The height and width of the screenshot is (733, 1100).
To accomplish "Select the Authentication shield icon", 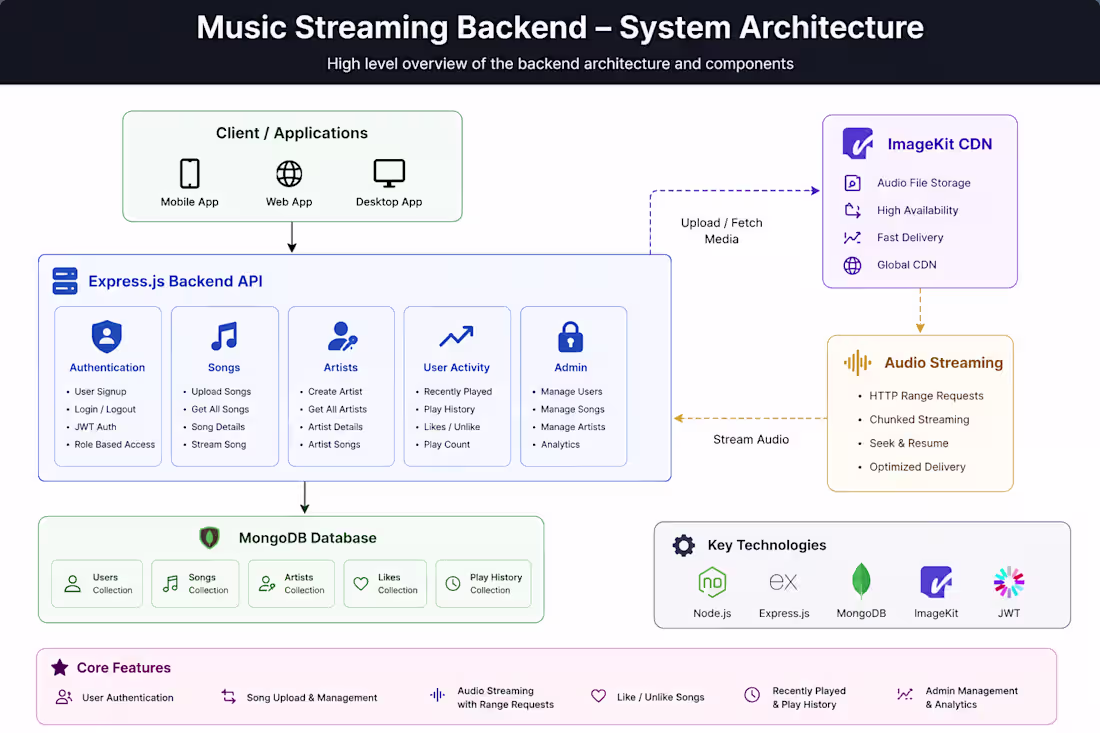I will [x=107, y=337].
